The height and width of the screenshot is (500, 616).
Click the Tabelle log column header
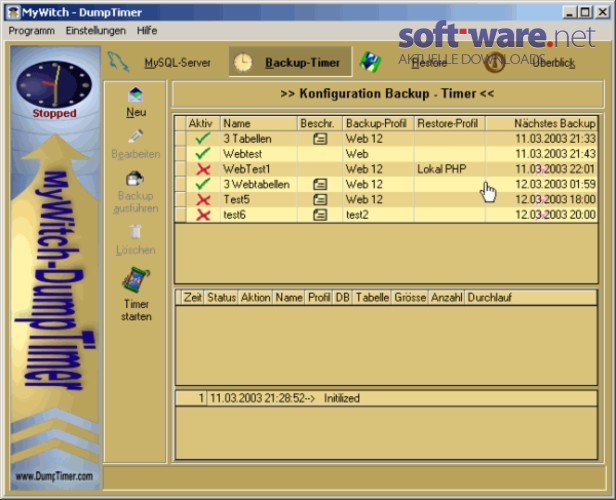(x=372, y=297)
